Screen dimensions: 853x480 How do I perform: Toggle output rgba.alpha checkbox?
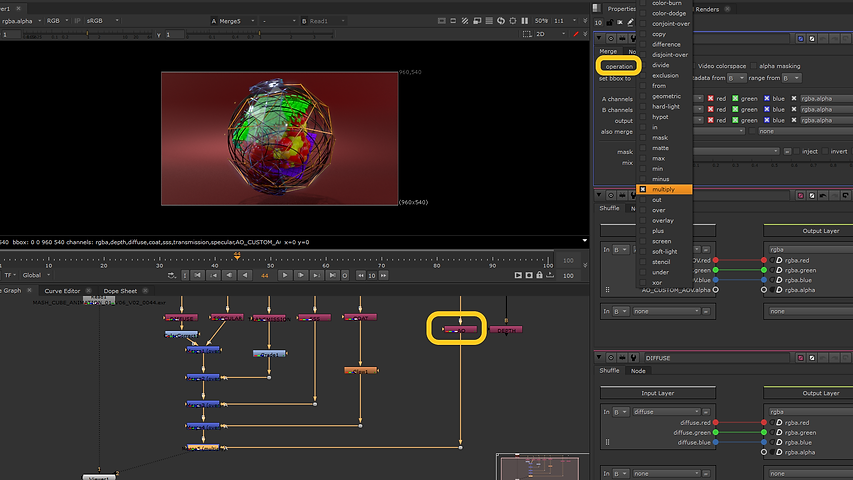click(794, 120)
